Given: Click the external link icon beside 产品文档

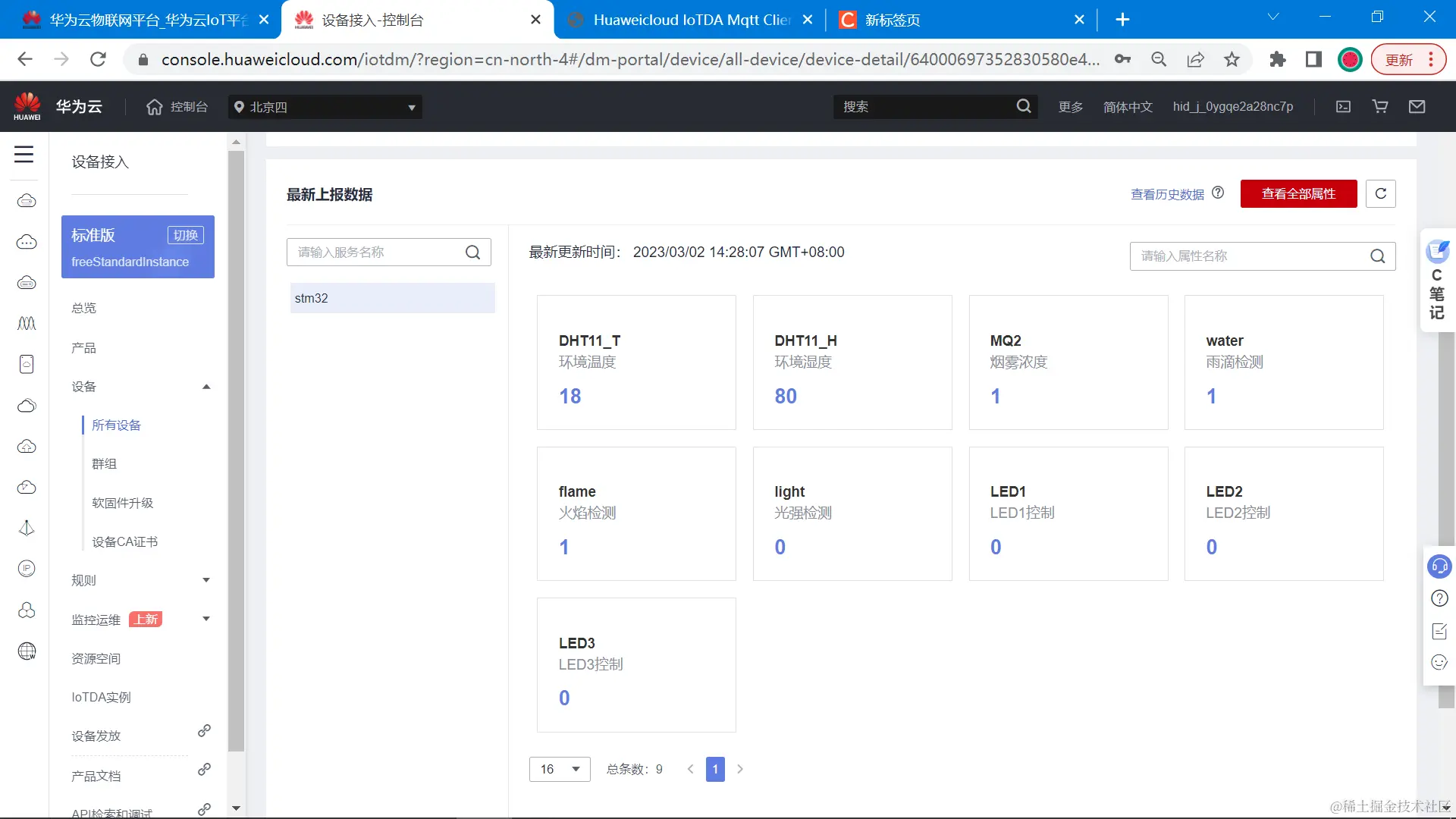Looking at the screenshot, I should coord(204,770).
